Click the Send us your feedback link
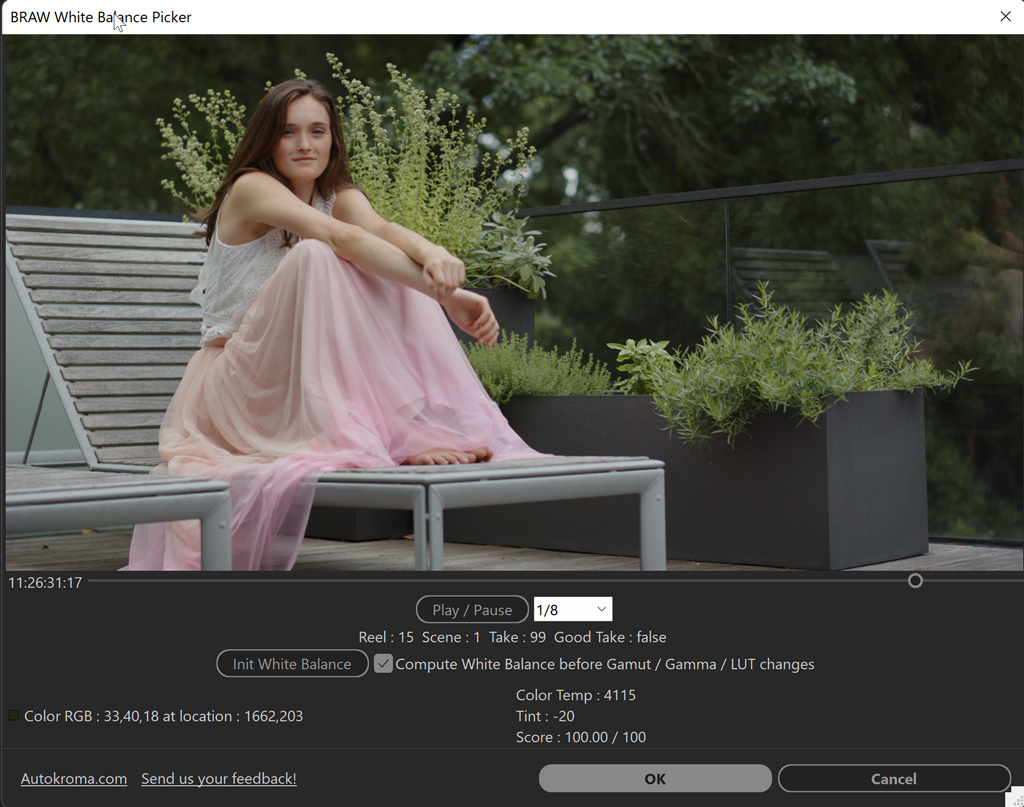 (218, 779)
